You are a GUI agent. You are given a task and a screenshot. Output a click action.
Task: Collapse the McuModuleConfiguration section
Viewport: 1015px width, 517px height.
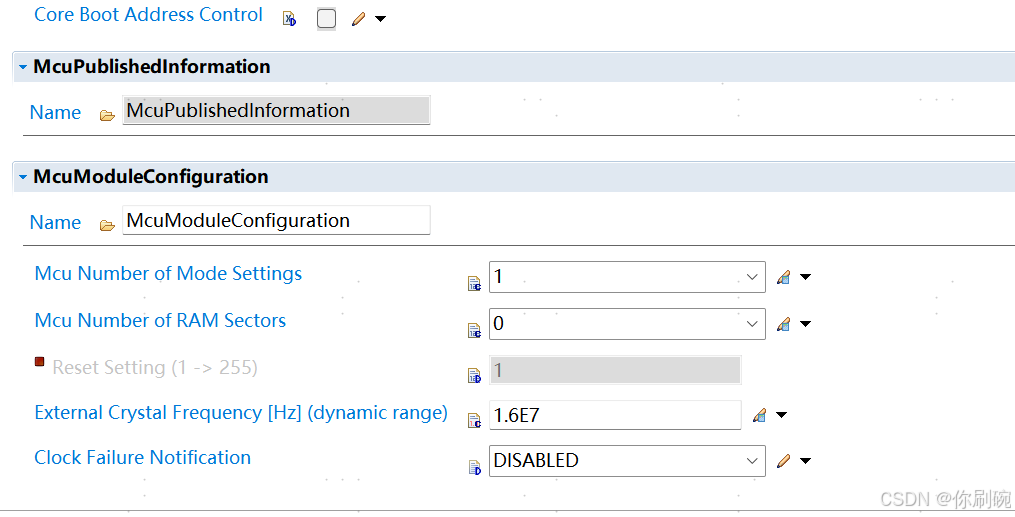23,177
